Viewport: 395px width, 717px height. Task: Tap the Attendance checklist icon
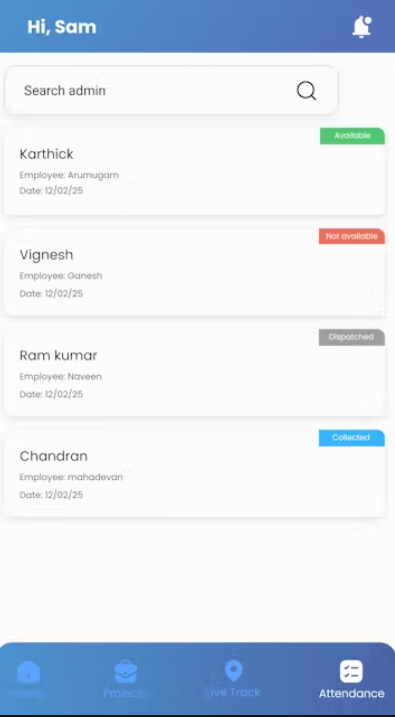[x=351, y=671]
